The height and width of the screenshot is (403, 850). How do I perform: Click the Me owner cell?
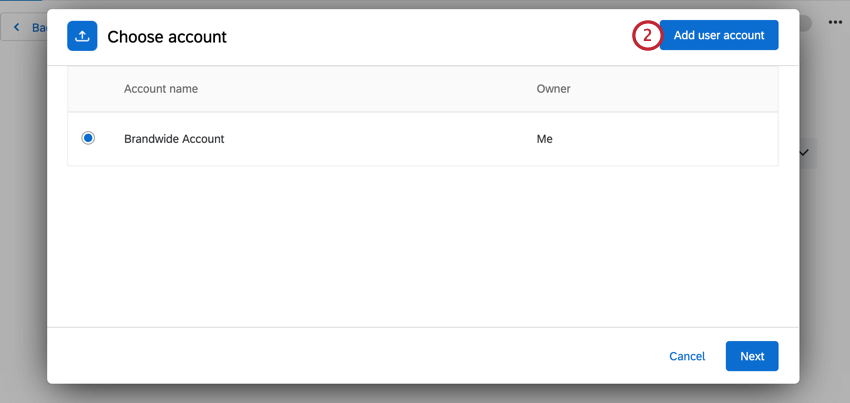coord(545,139)
